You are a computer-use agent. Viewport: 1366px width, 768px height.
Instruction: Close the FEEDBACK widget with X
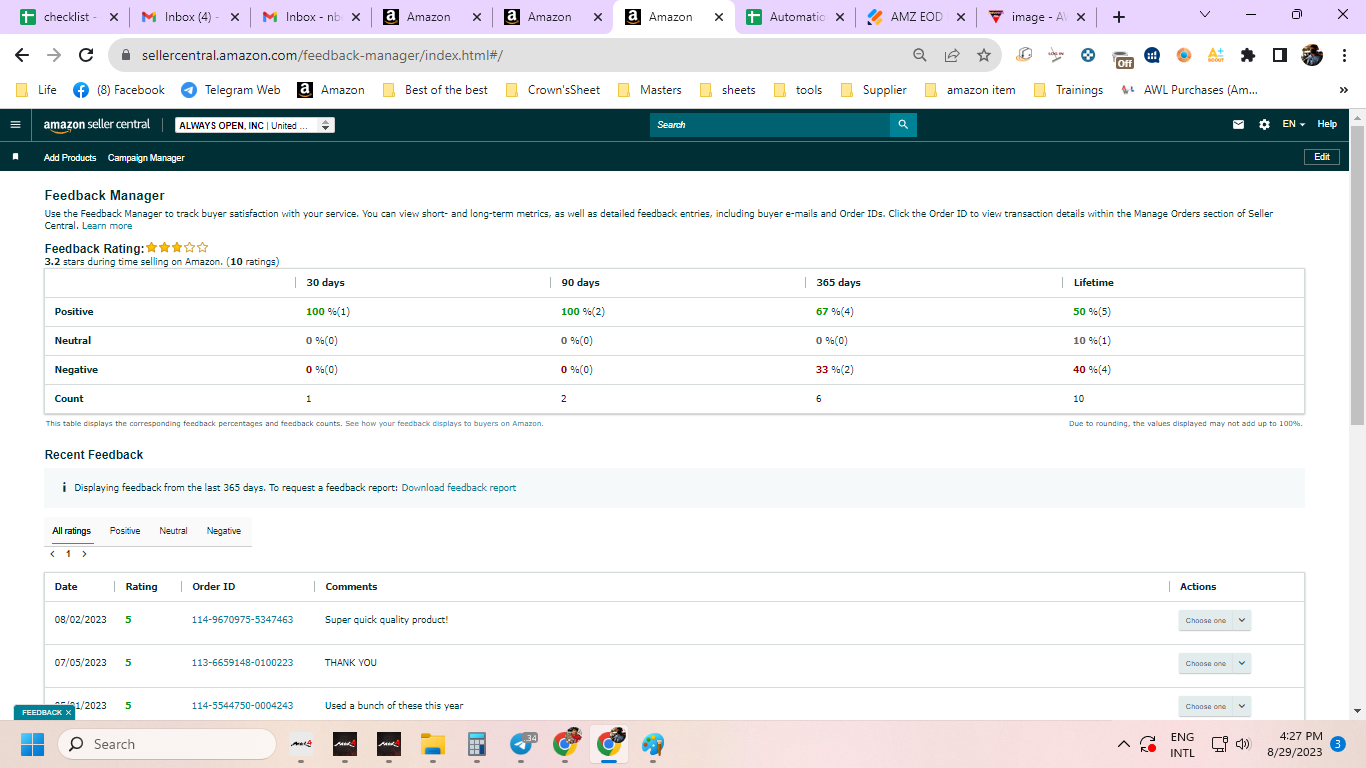tap(69, 713)
